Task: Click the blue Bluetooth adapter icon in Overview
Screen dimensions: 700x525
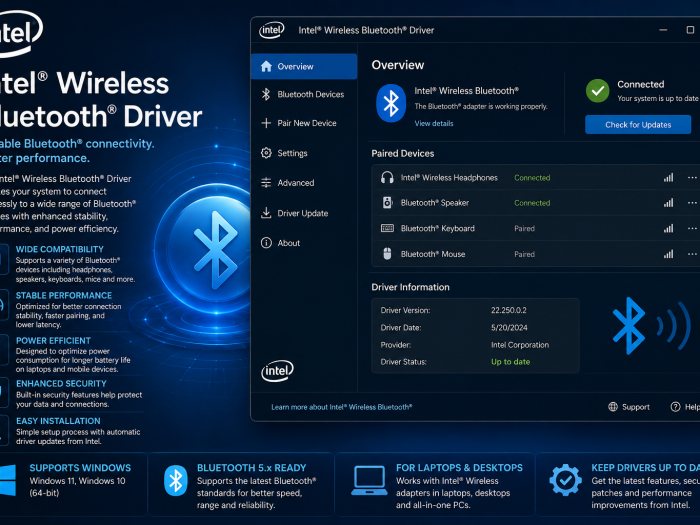Action: click(x=391, y=103)
